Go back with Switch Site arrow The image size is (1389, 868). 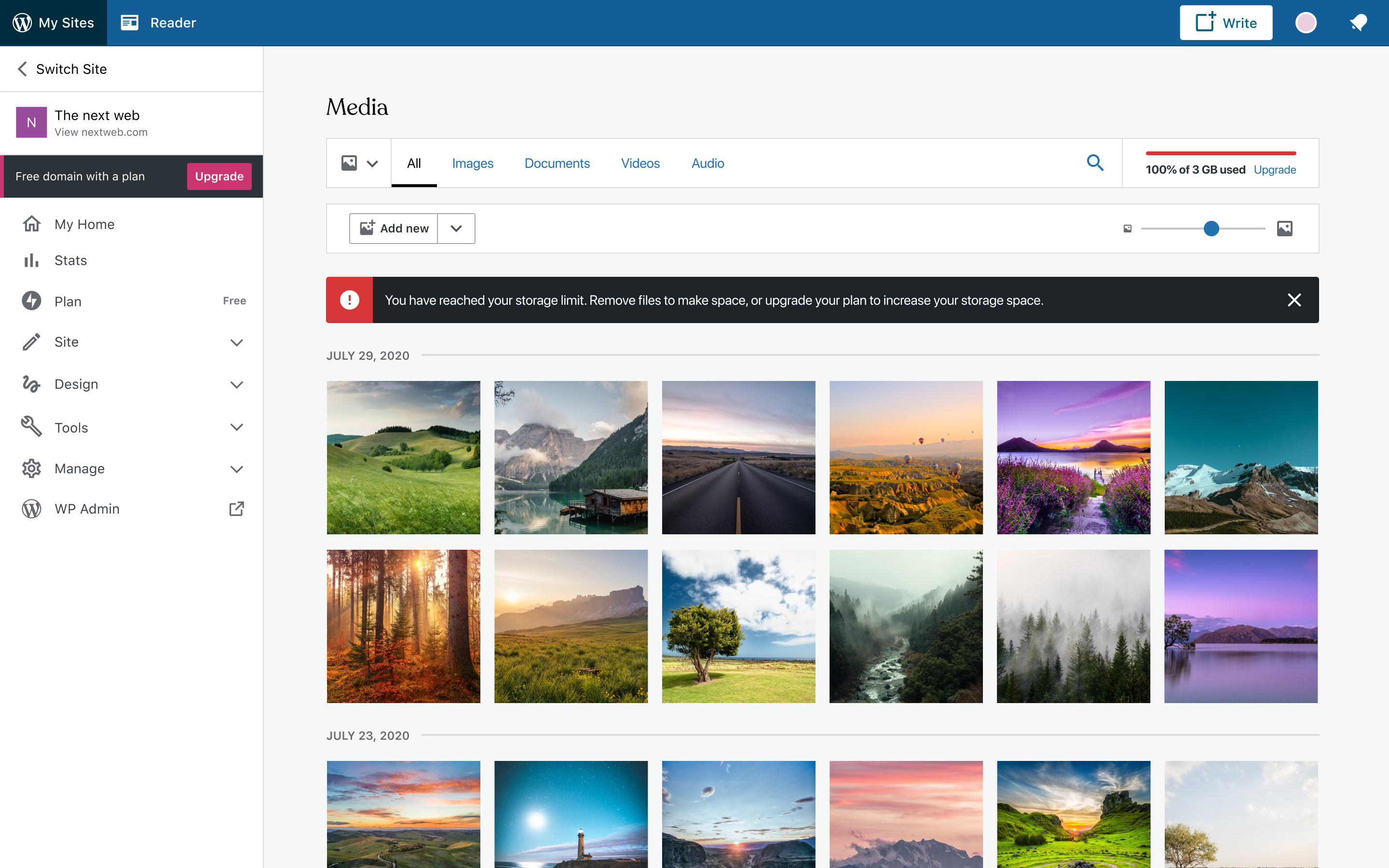pyautogui.click(x=22, y=69)
